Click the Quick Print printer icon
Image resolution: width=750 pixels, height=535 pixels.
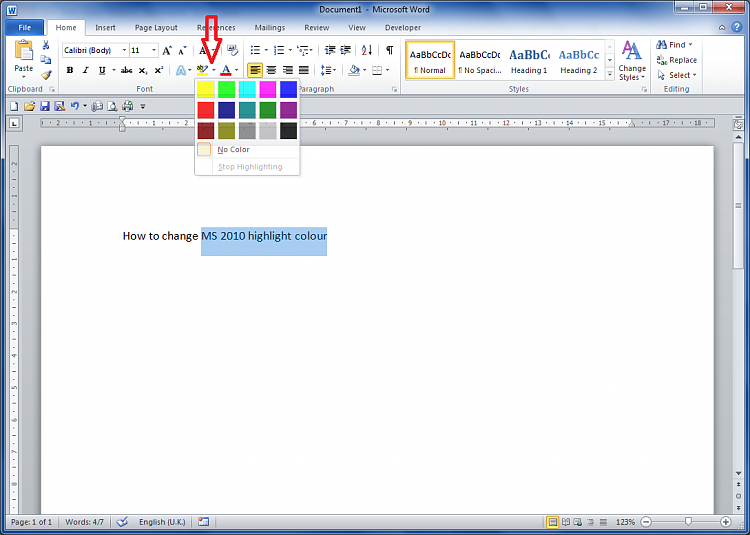point(128,106)
